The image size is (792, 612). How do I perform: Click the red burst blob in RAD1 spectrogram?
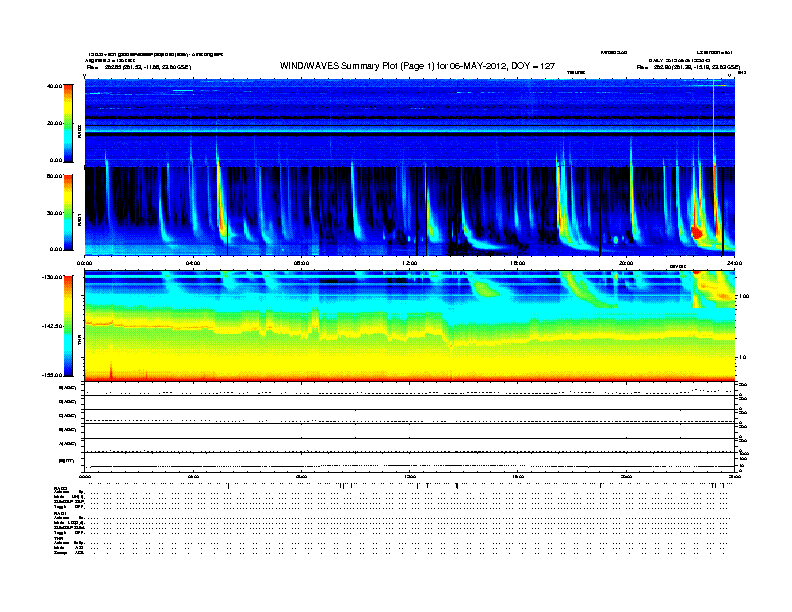click(x=697, y=232)
